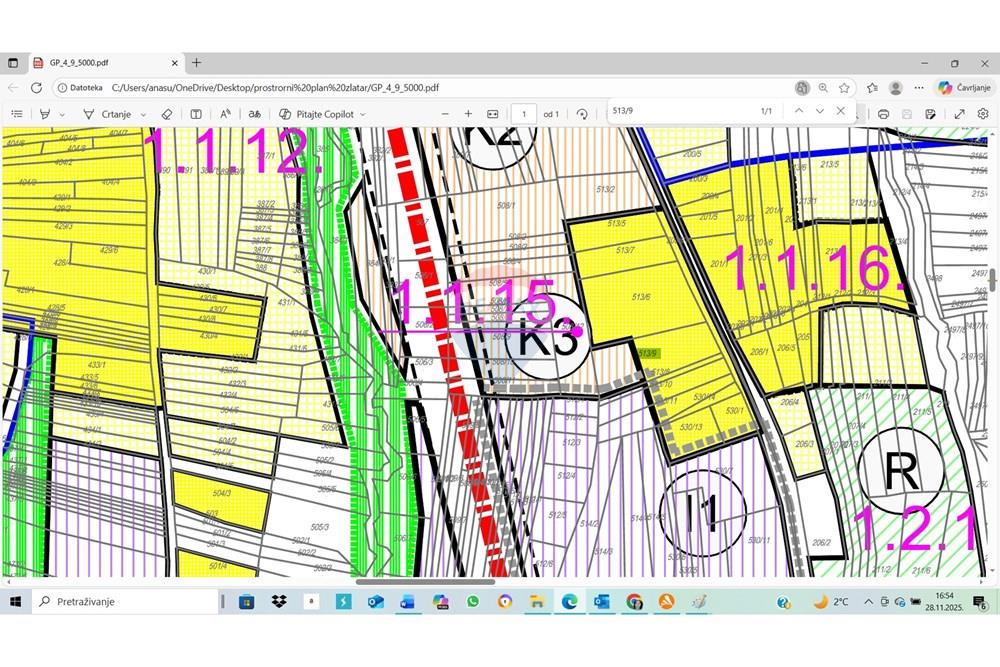Click the Rotate page icon
The height and width of the screenshot is (667, 1000).
click(582, 114)
